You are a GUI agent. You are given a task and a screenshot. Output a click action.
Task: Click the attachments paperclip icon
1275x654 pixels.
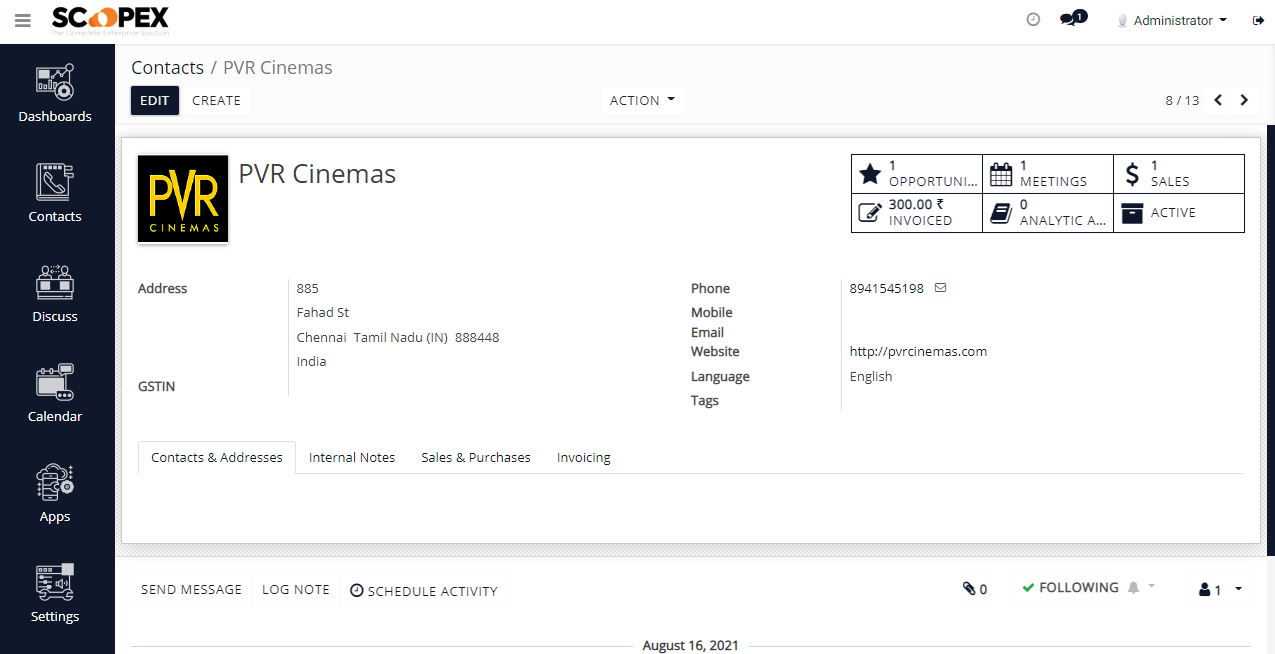pos(975,589)
